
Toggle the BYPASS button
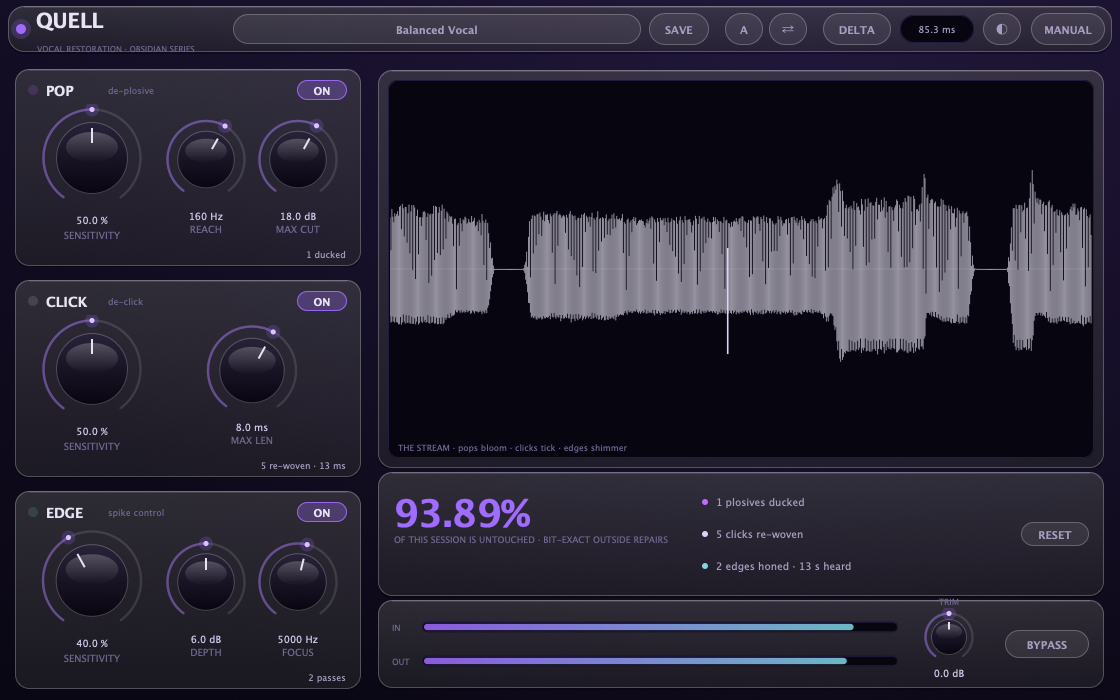pyautogui.click(x=1046, y=644)
